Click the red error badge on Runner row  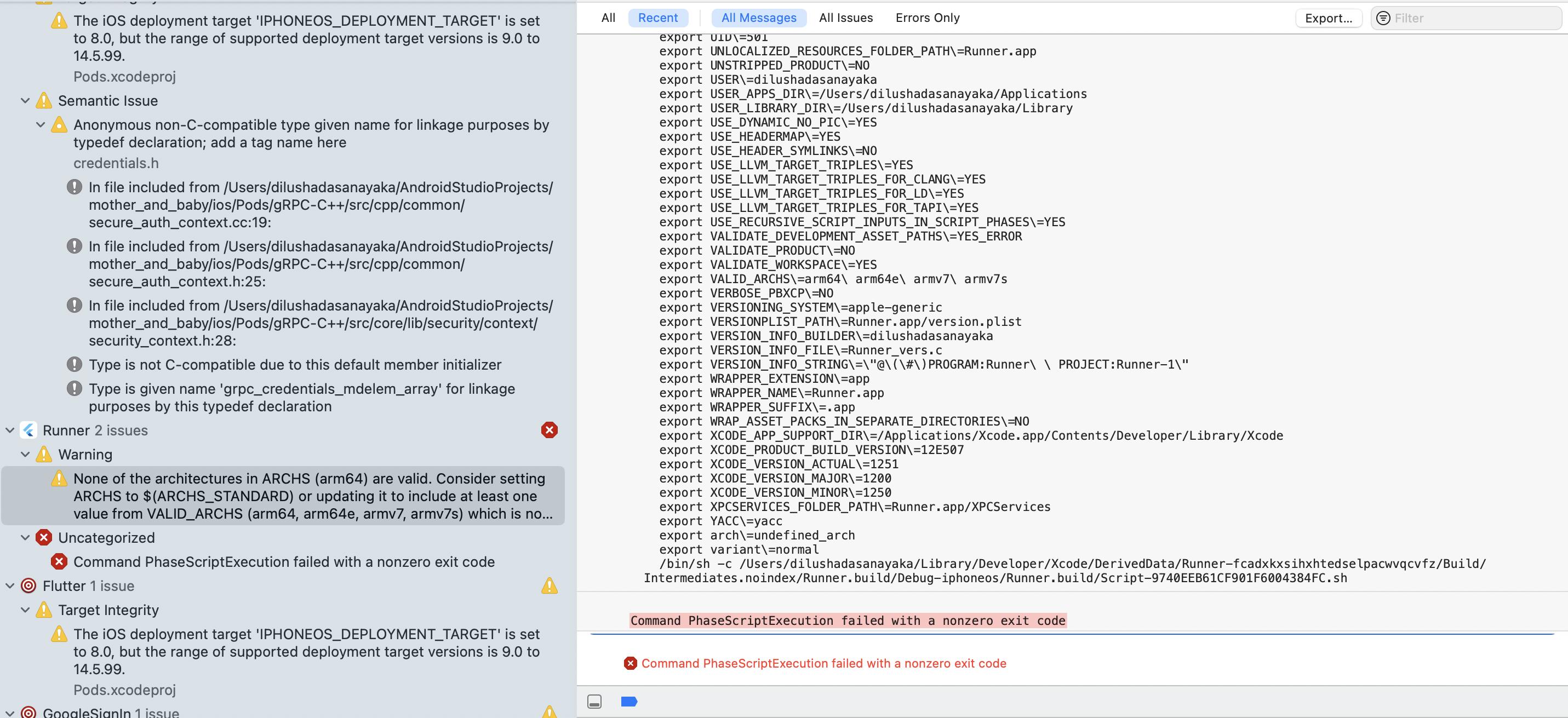pyautogui.click(x=549, y=430)
